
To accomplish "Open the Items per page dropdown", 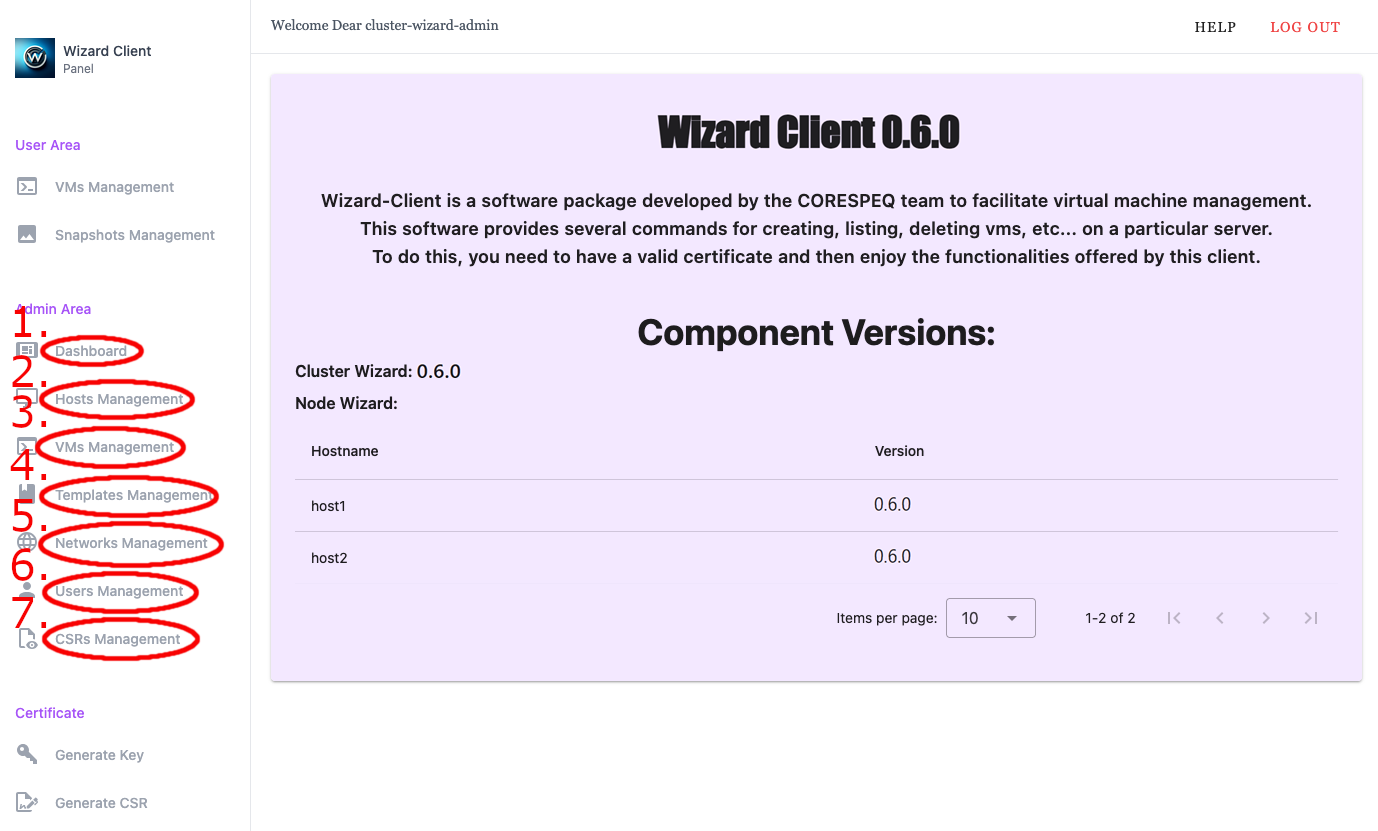I will pos(990,618).
